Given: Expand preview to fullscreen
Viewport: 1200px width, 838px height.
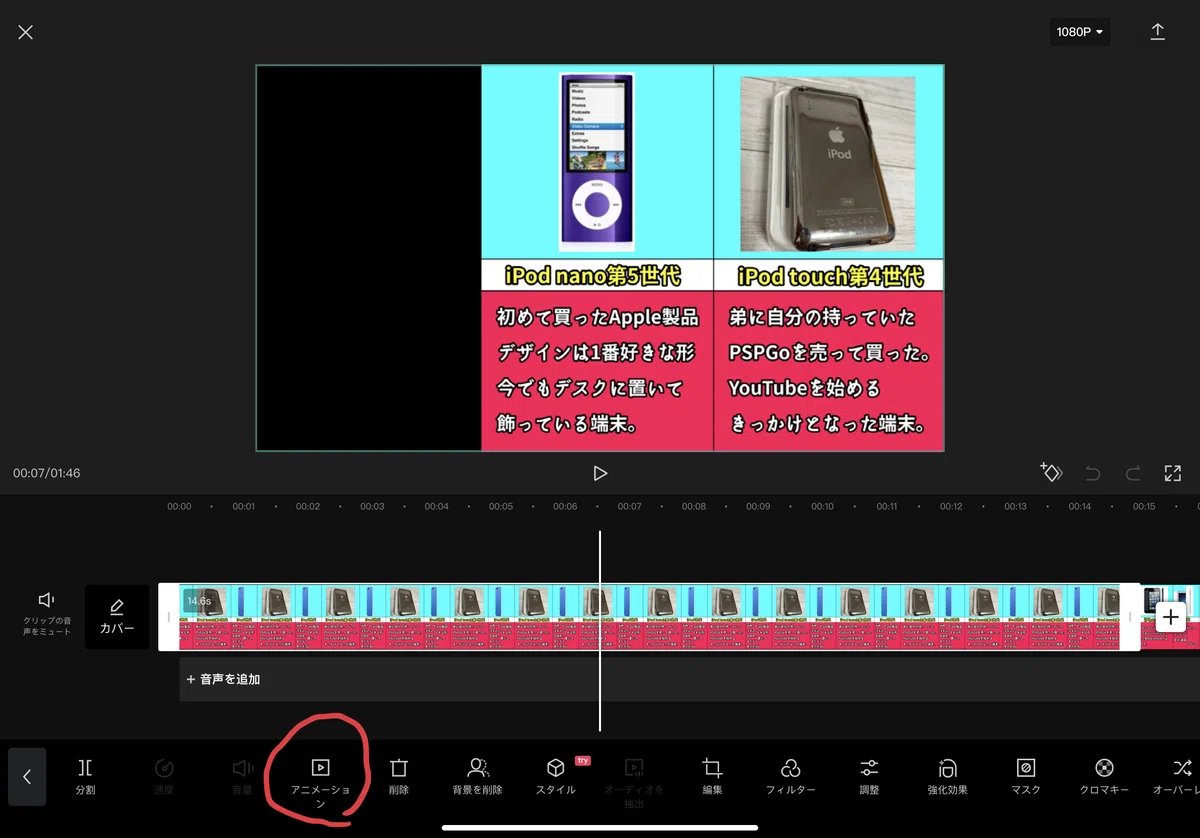Looking at the screenshot, I should click(1173, 473).
